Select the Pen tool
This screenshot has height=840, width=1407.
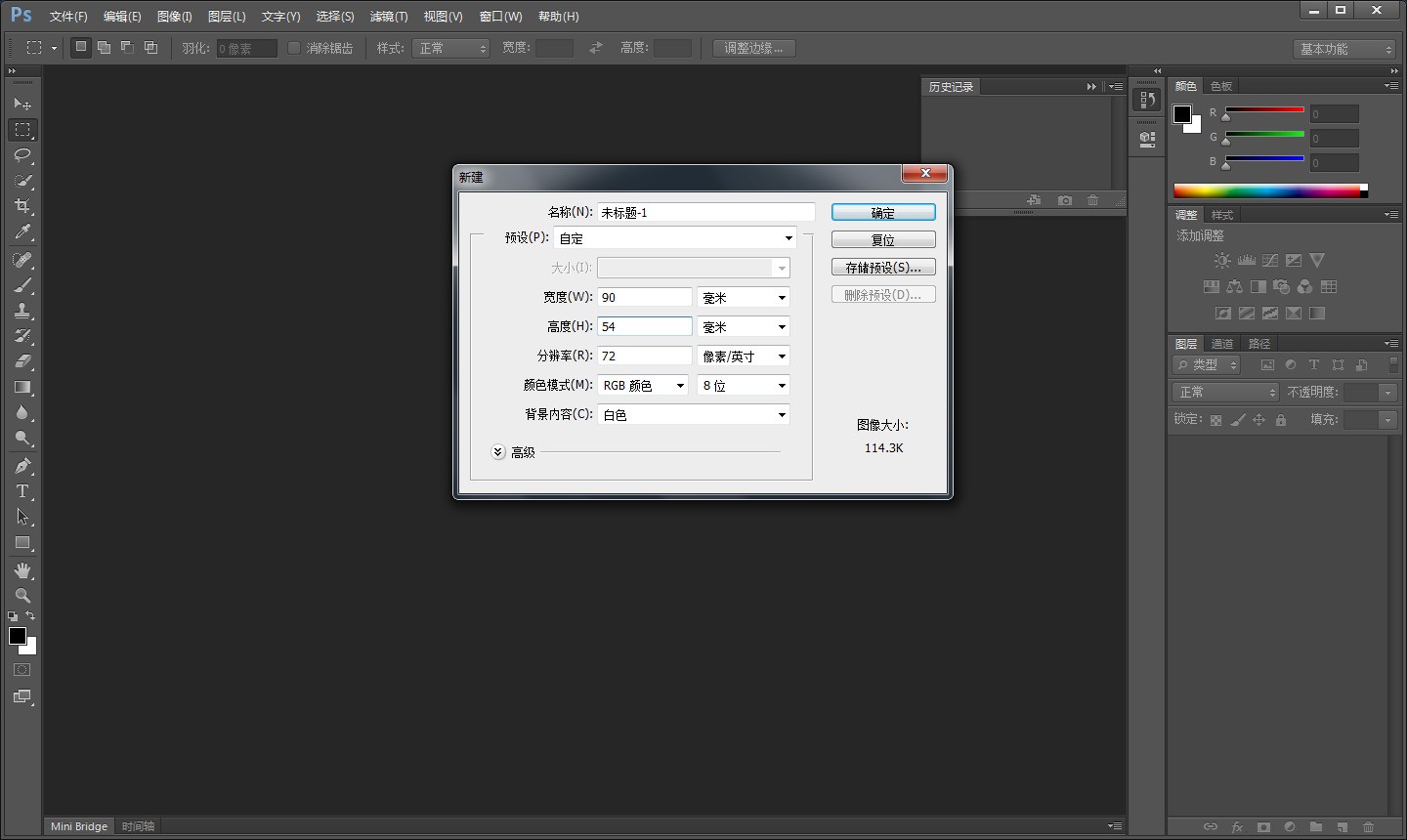coord(22,466)
